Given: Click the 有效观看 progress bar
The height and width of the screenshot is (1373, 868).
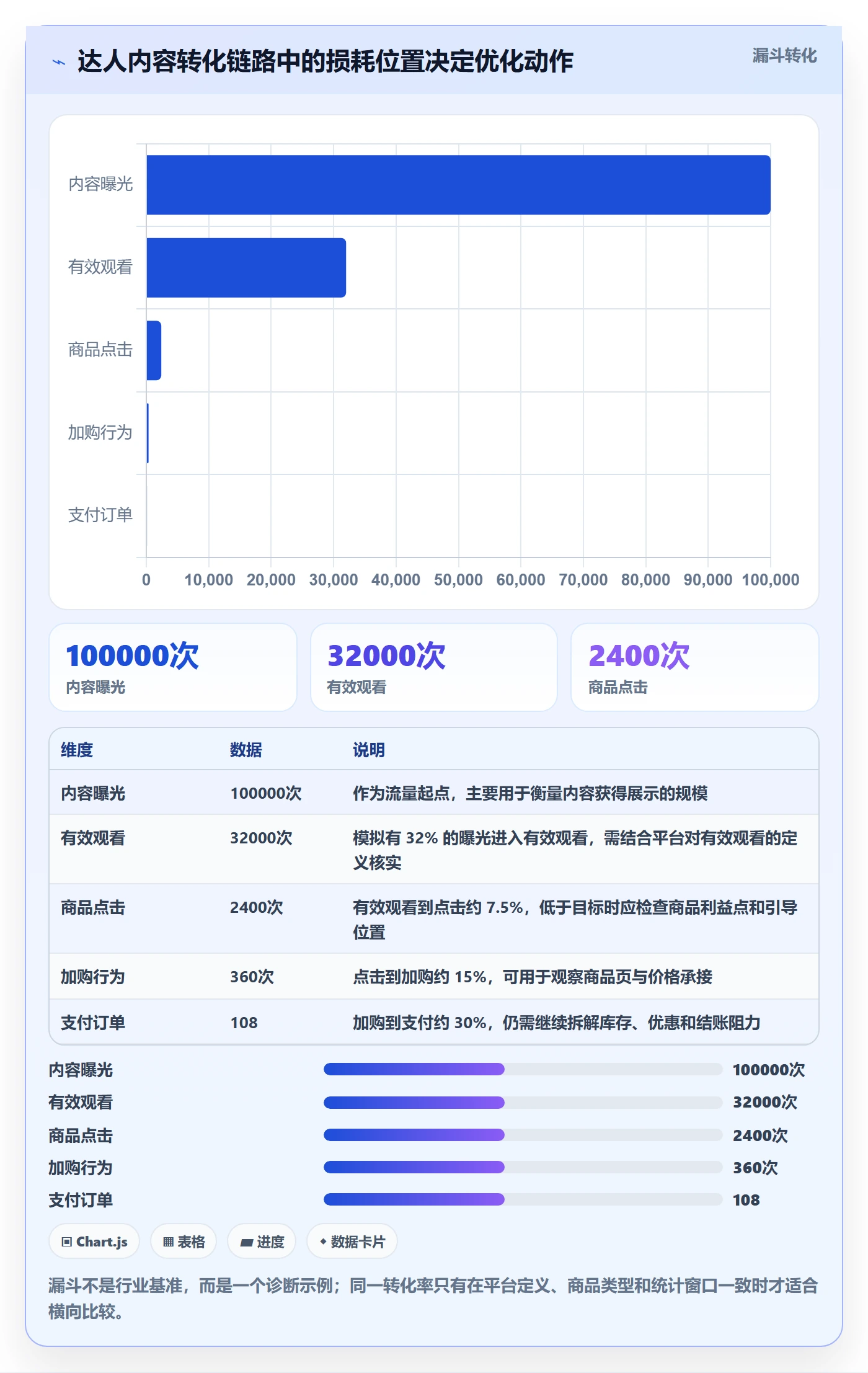Looking at the screenshot, I should point(523,1102).
